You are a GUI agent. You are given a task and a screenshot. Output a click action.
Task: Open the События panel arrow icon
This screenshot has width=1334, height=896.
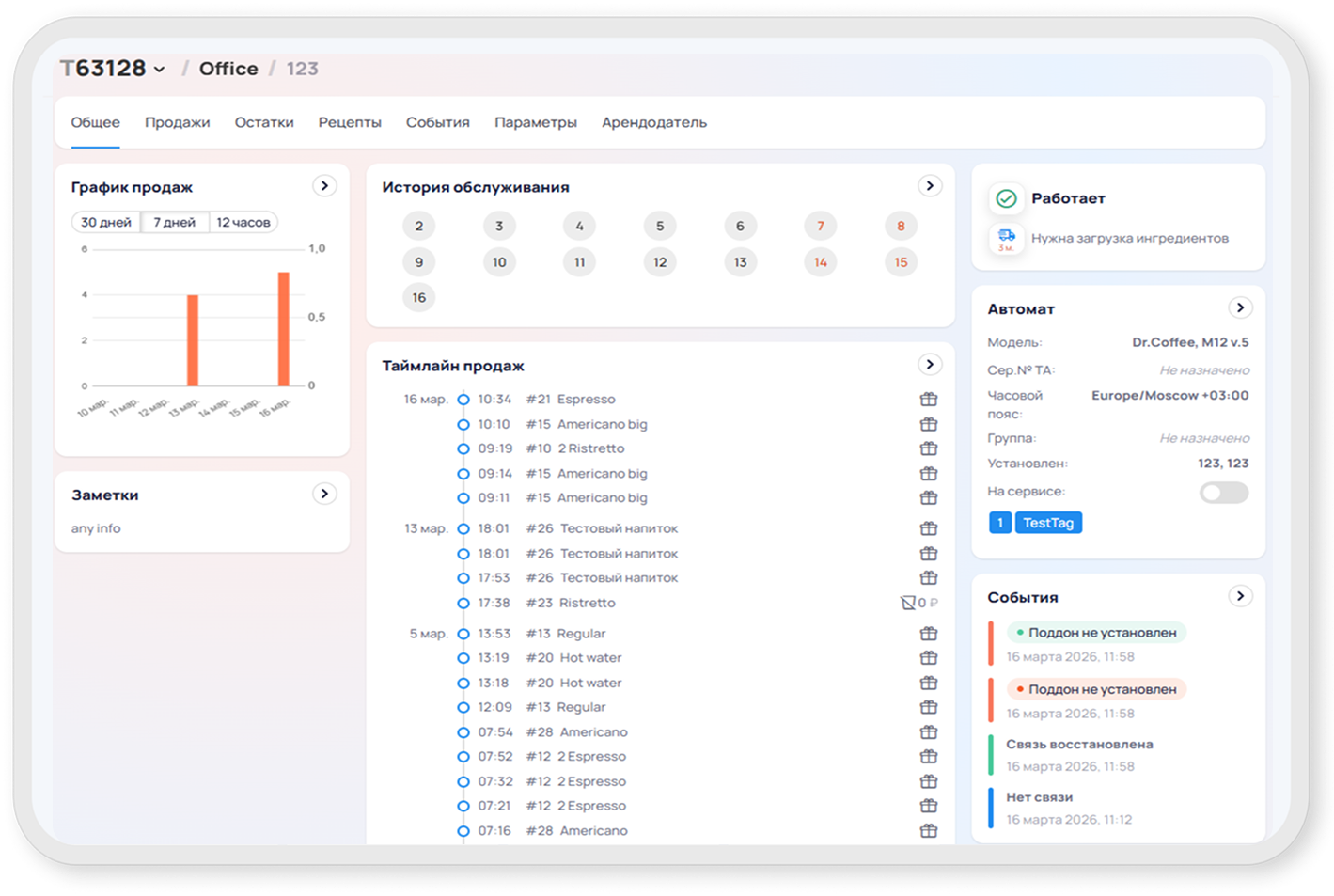pos(1240,596)
